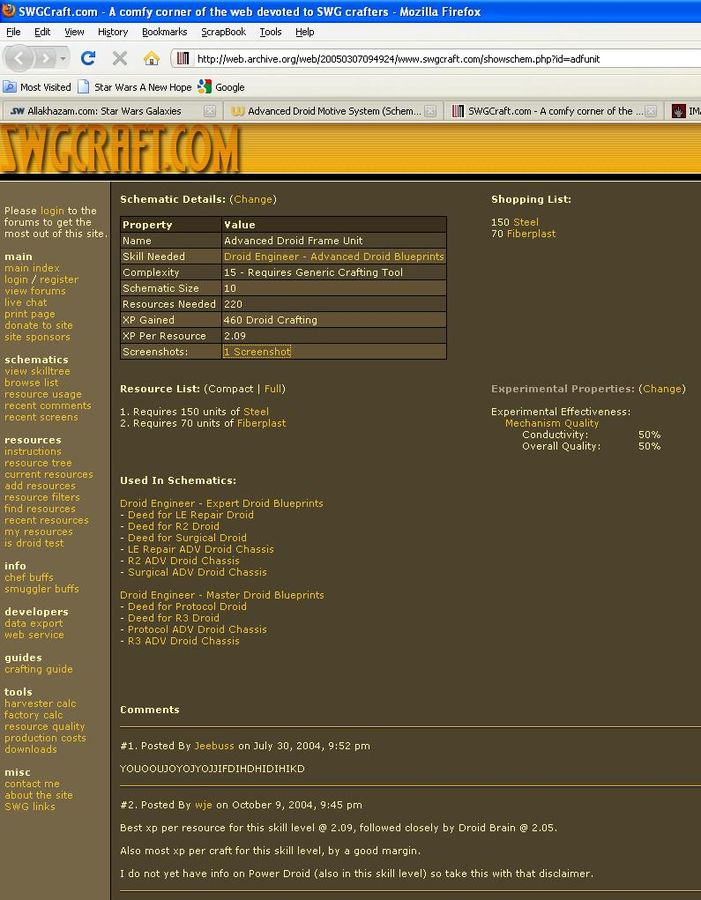Close the Allakhazam tab with its X
This screenshot has height=900, width=701.
pos(210,111)
